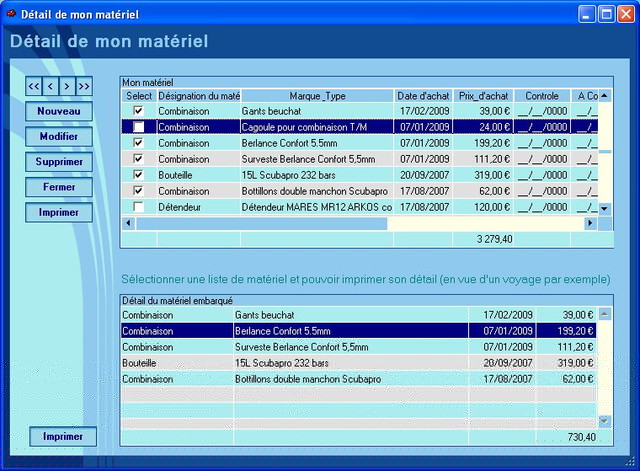Click the Controle column header

pos(542,96)
